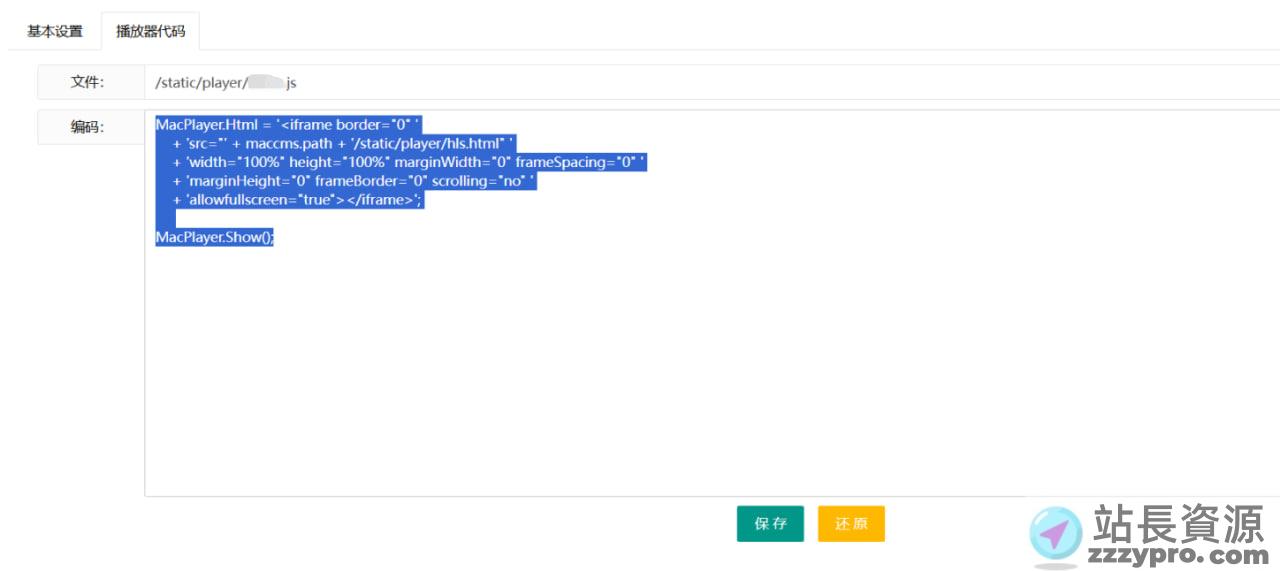Click the 文件 label
The width and height of the screenshot is (1280, 571).
pos(90,82)
